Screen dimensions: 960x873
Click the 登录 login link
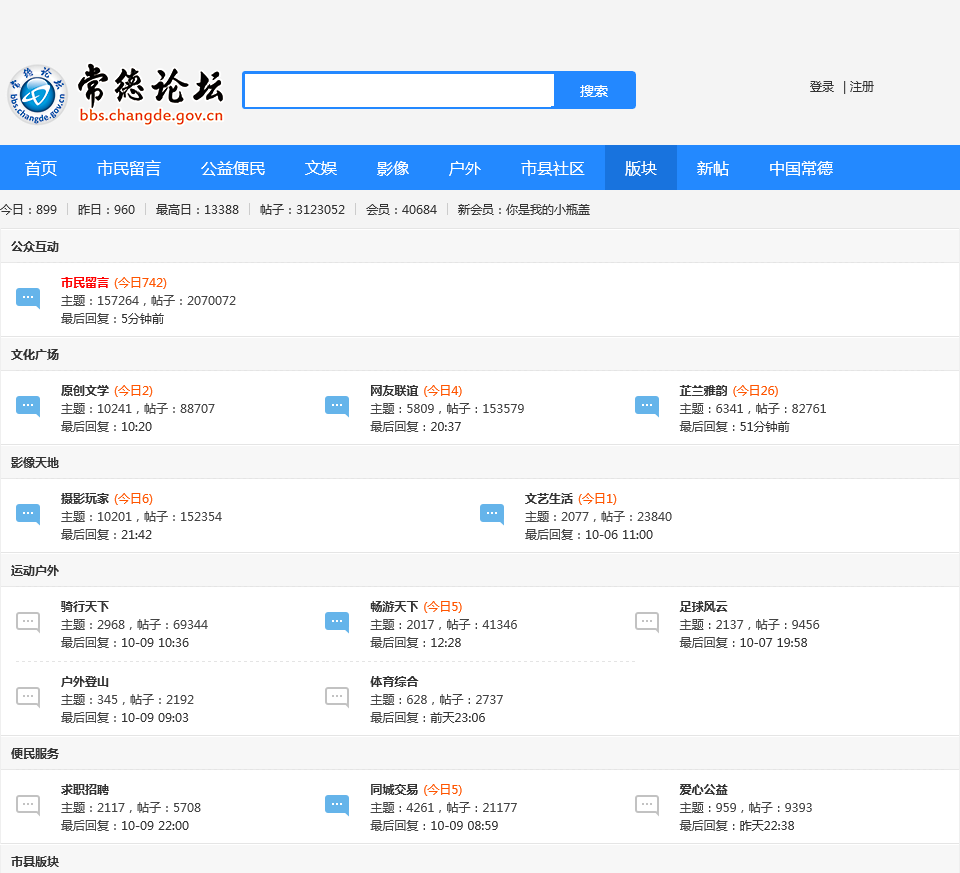click(x=822, y=87)
